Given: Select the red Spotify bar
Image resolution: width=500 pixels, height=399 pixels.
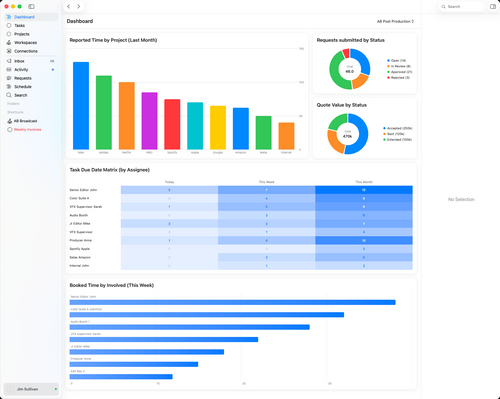Looking at the screenshot, I should [x=172, y=124].
